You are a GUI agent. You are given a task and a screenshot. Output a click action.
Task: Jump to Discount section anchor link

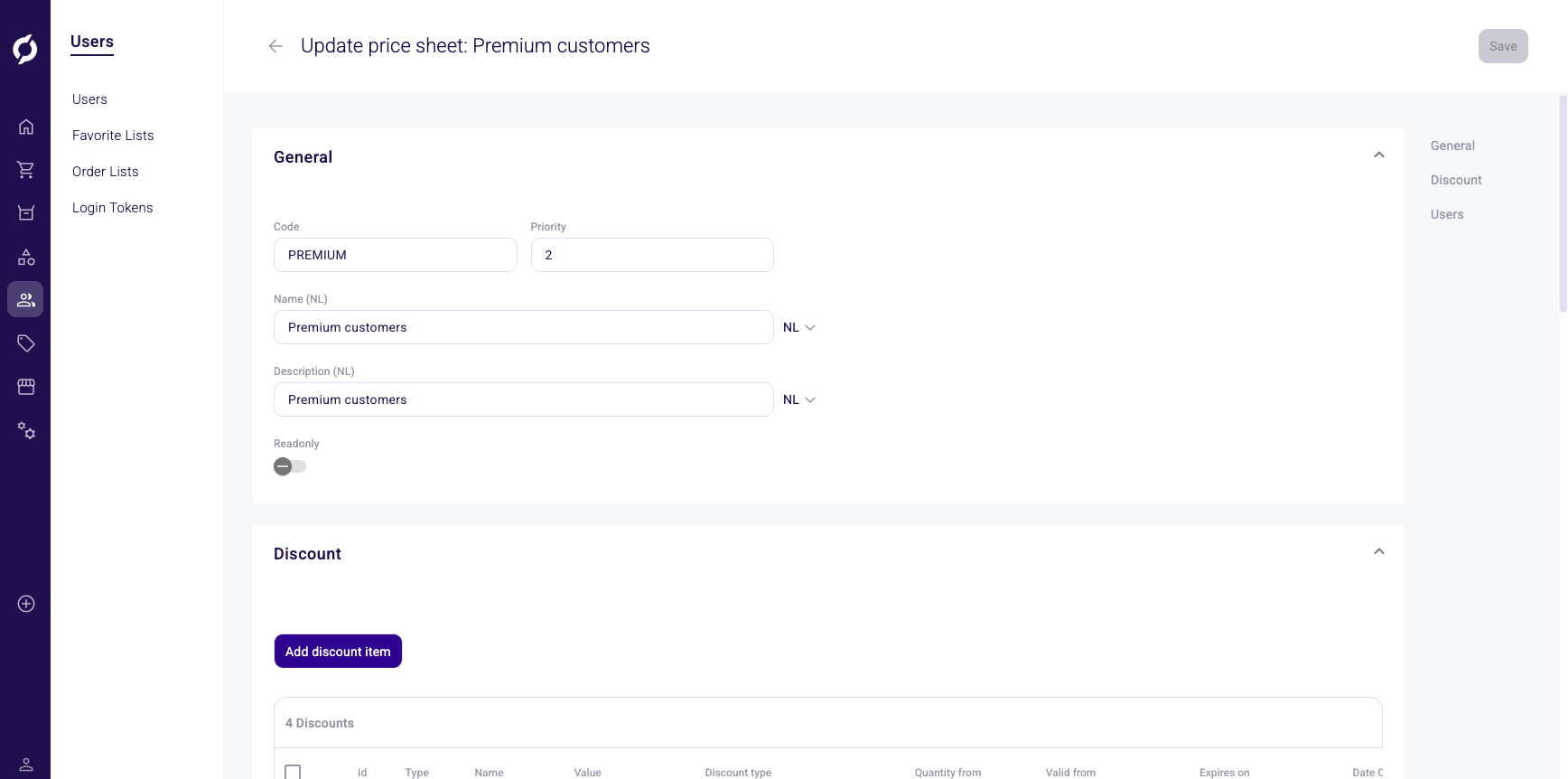click(x=1456, y=180)
